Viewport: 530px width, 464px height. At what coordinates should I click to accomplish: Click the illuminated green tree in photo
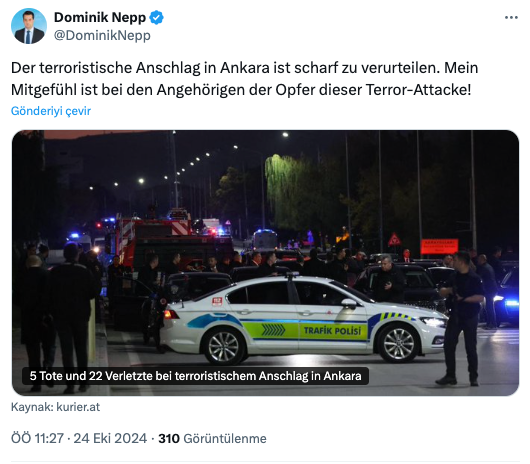[x=292, y=189]
